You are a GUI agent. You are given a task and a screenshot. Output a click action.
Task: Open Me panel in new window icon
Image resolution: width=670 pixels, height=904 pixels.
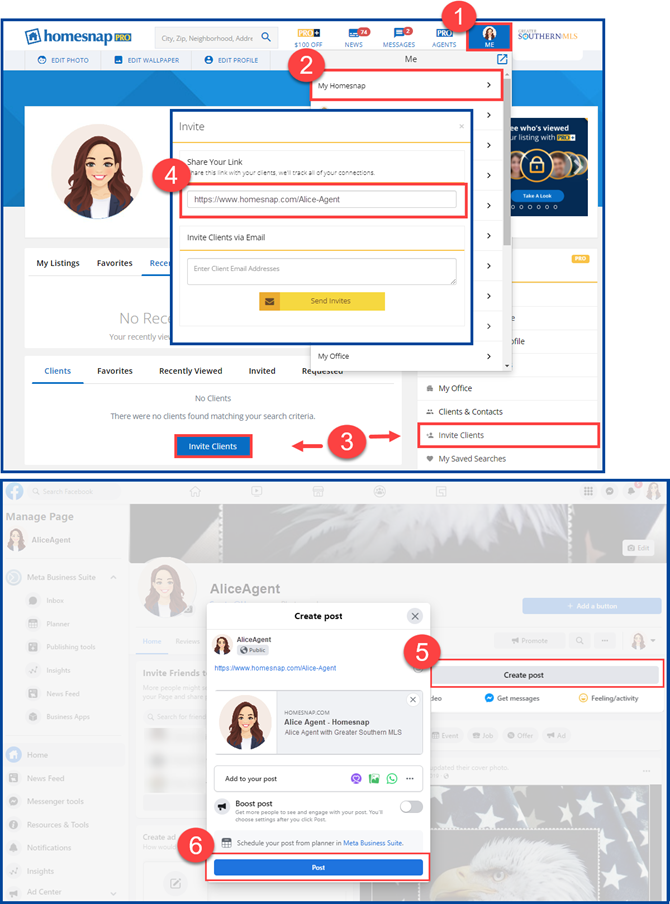point(502,59)
